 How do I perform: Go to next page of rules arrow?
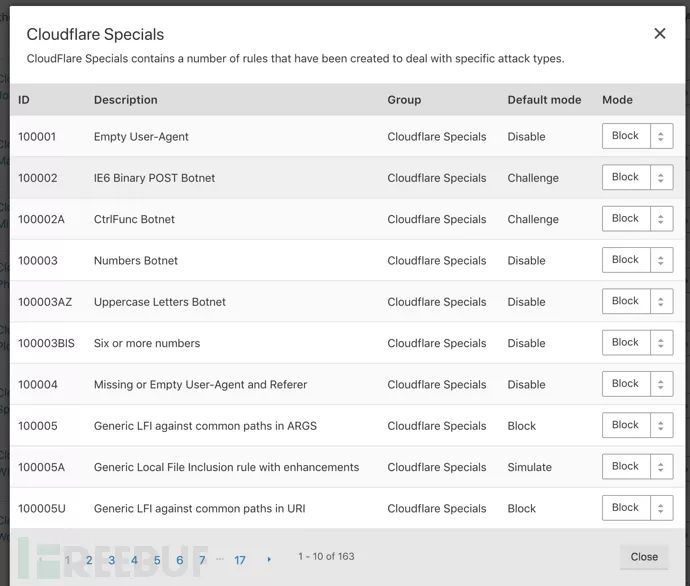click(x=269, y=560)
